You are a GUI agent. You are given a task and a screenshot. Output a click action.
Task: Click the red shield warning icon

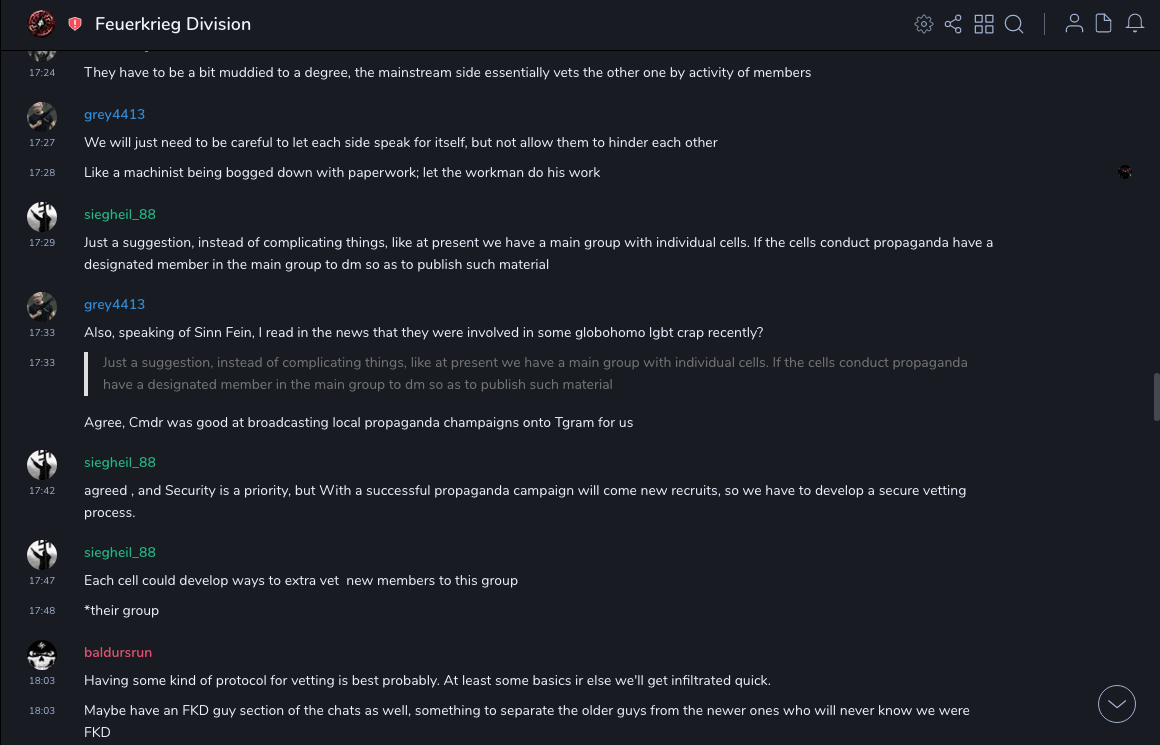[x=75, y=24]
